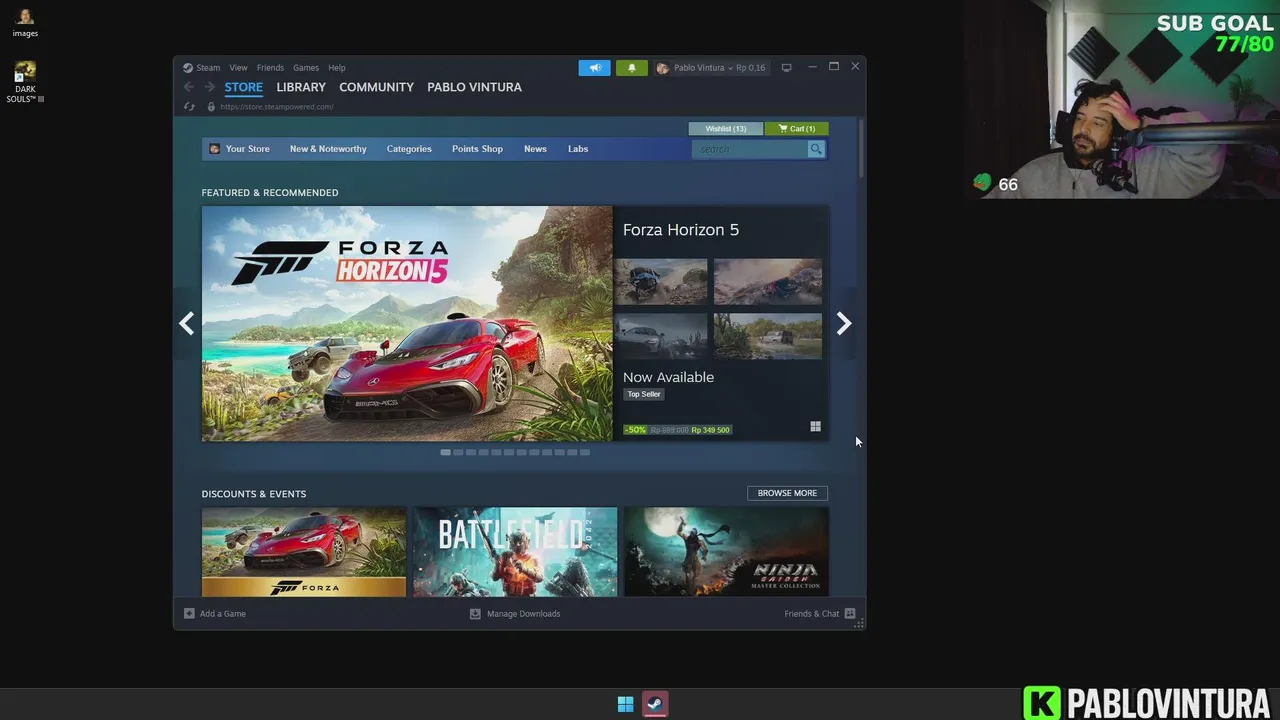1280x720 pixels.
Task: Click the store search field
Action: (750, 149)
